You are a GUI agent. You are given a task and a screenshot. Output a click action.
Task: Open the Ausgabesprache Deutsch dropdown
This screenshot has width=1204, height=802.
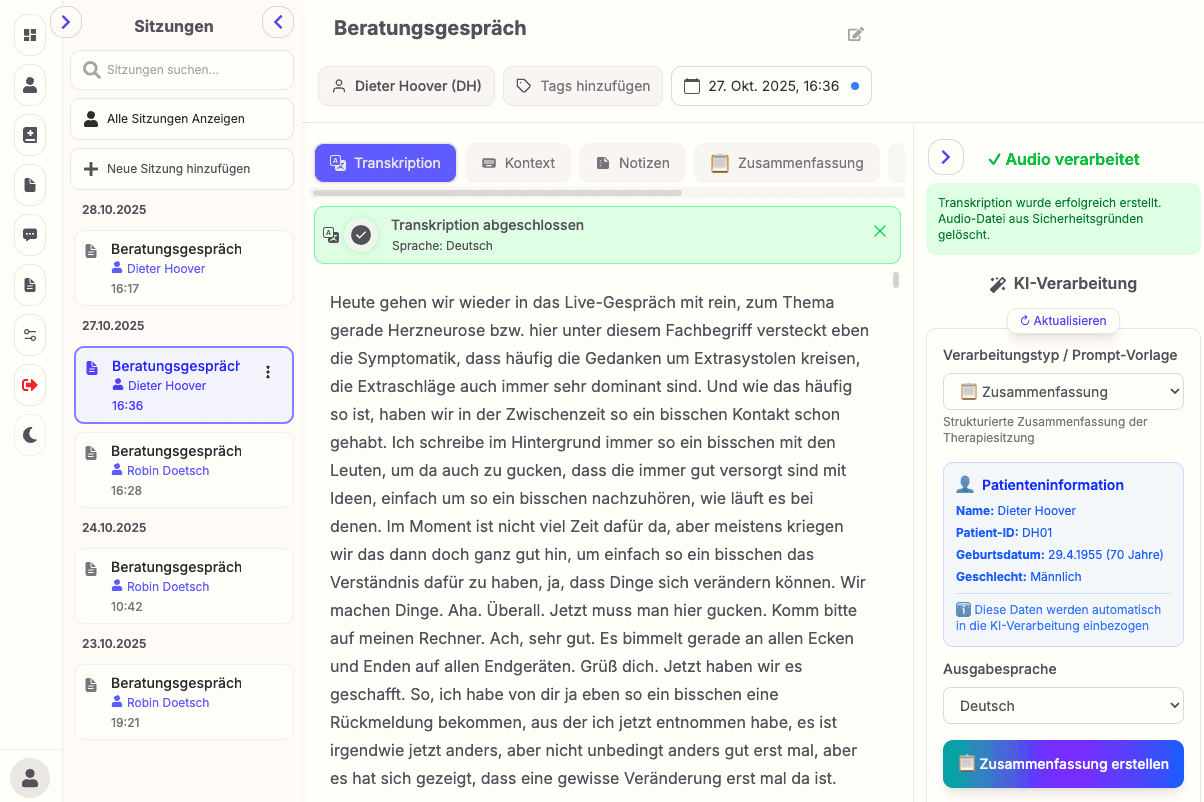pyautogui.click(x=1063, y=706)
